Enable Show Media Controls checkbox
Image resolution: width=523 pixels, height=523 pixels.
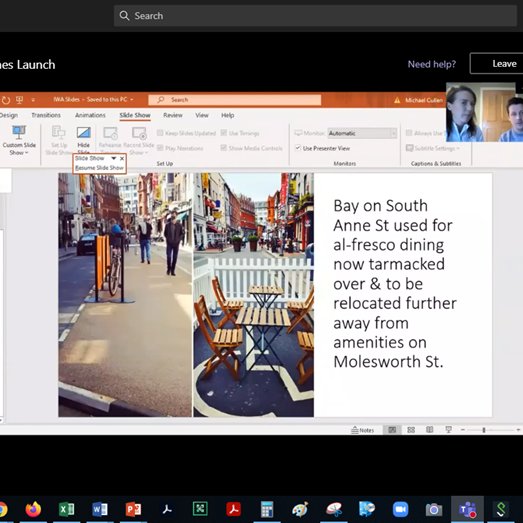point(223,148)
